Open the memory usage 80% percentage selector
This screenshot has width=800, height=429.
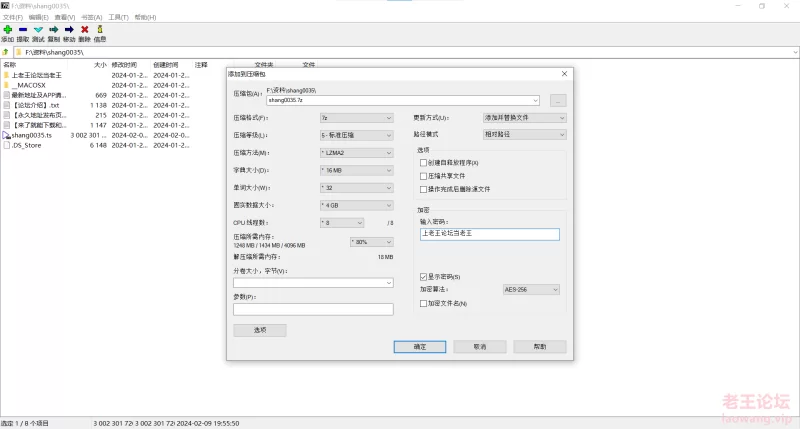(371, 241)
